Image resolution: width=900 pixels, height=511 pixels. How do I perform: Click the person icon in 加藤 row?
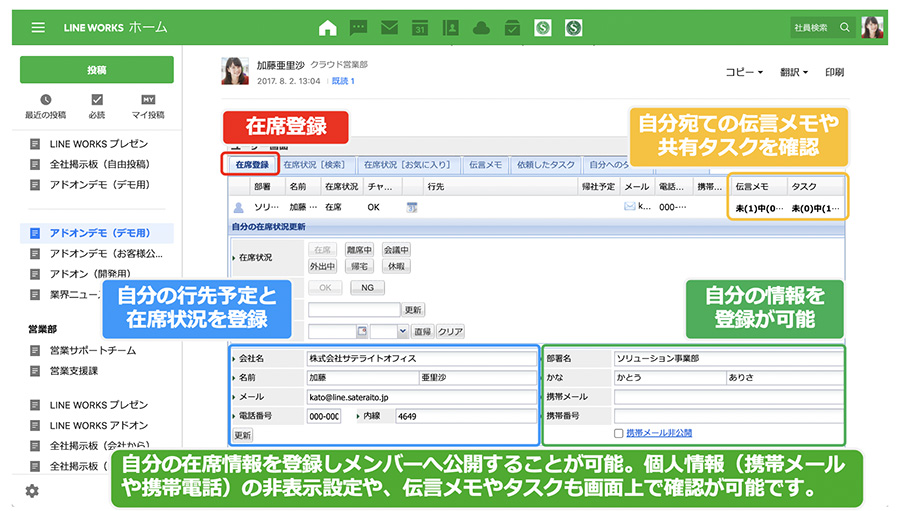click(x=239, y=207)
